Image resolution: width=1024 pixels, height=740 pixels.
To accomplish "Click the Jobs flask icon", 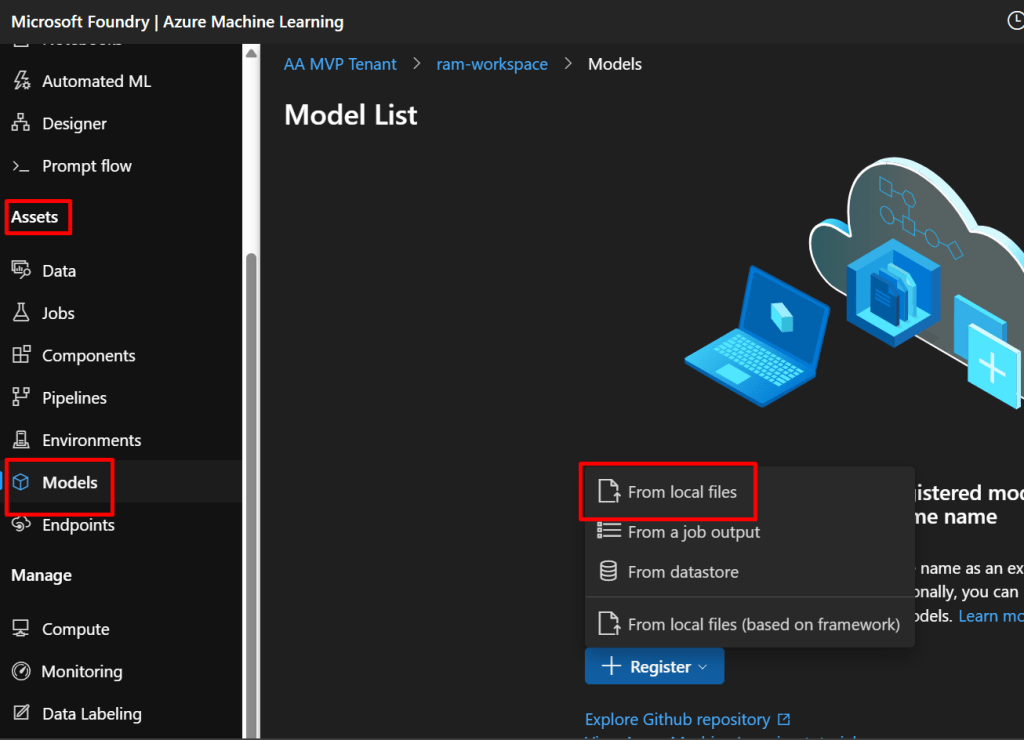I will click(x=21, y=313).
